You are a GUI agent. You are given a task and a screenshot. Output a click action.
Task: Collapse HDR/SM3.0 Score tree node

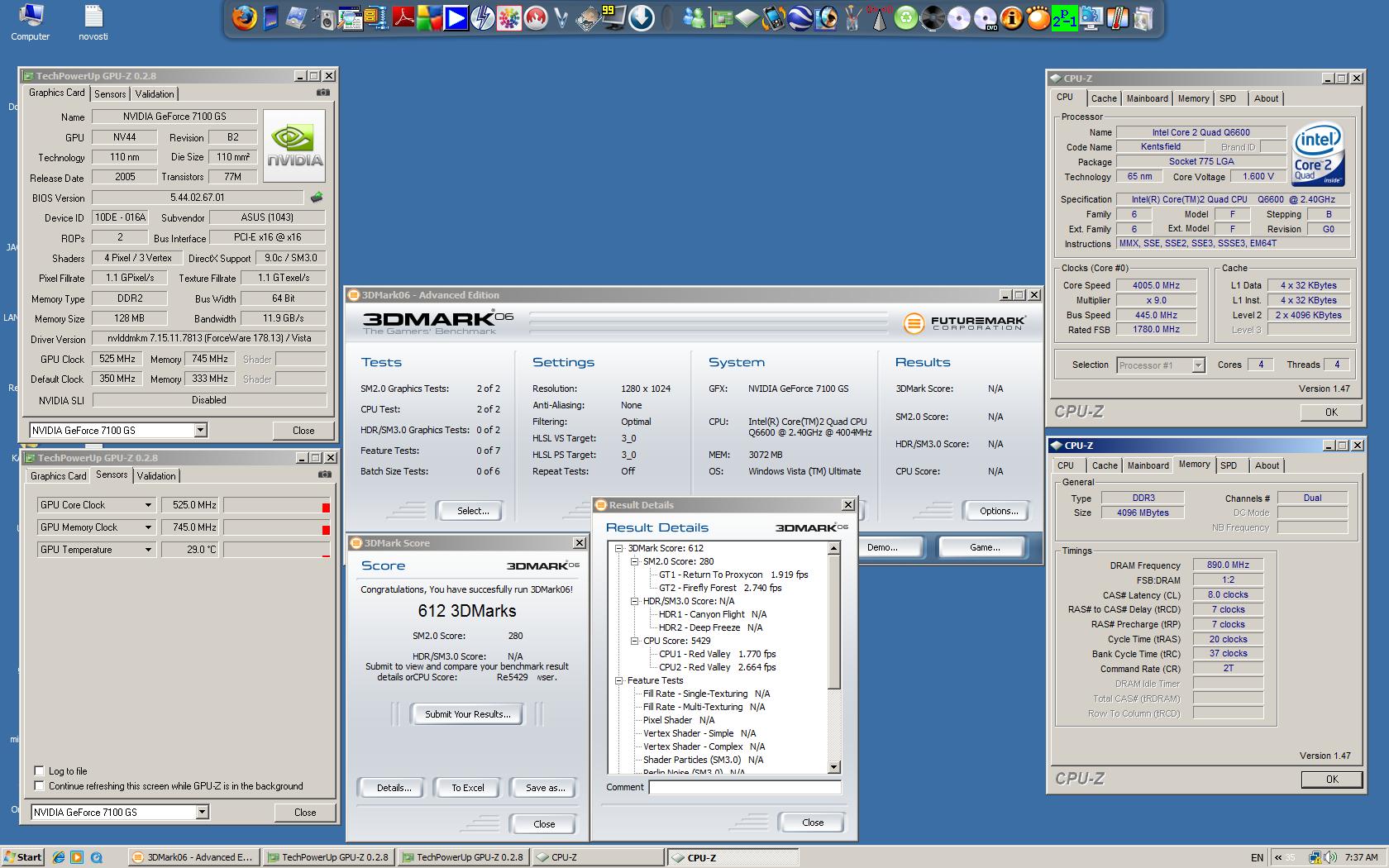[634, 601]
